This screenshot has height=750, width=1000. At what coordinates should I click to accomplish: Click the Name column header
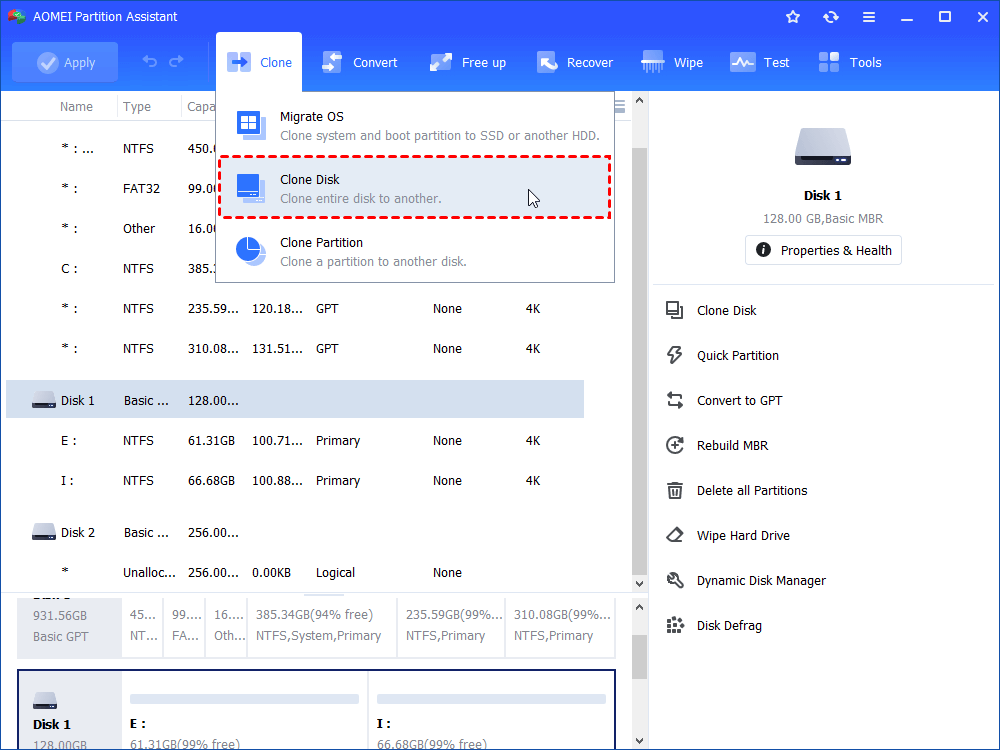click(x=76, y=107)
